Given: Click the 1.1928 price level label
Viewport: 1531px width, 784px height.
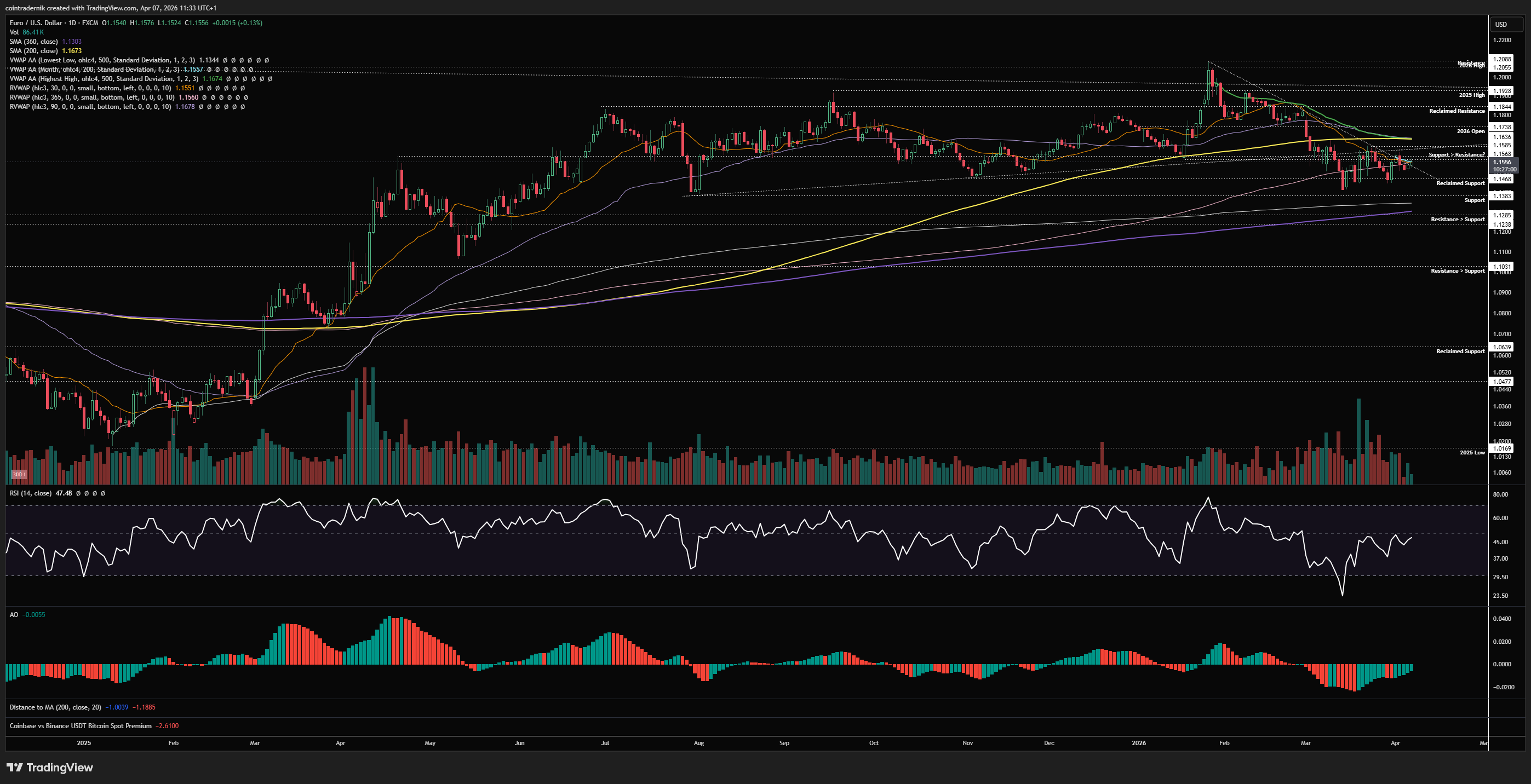Looking at the screenshot, I should pyautogui.click(x=1502, y=91).
